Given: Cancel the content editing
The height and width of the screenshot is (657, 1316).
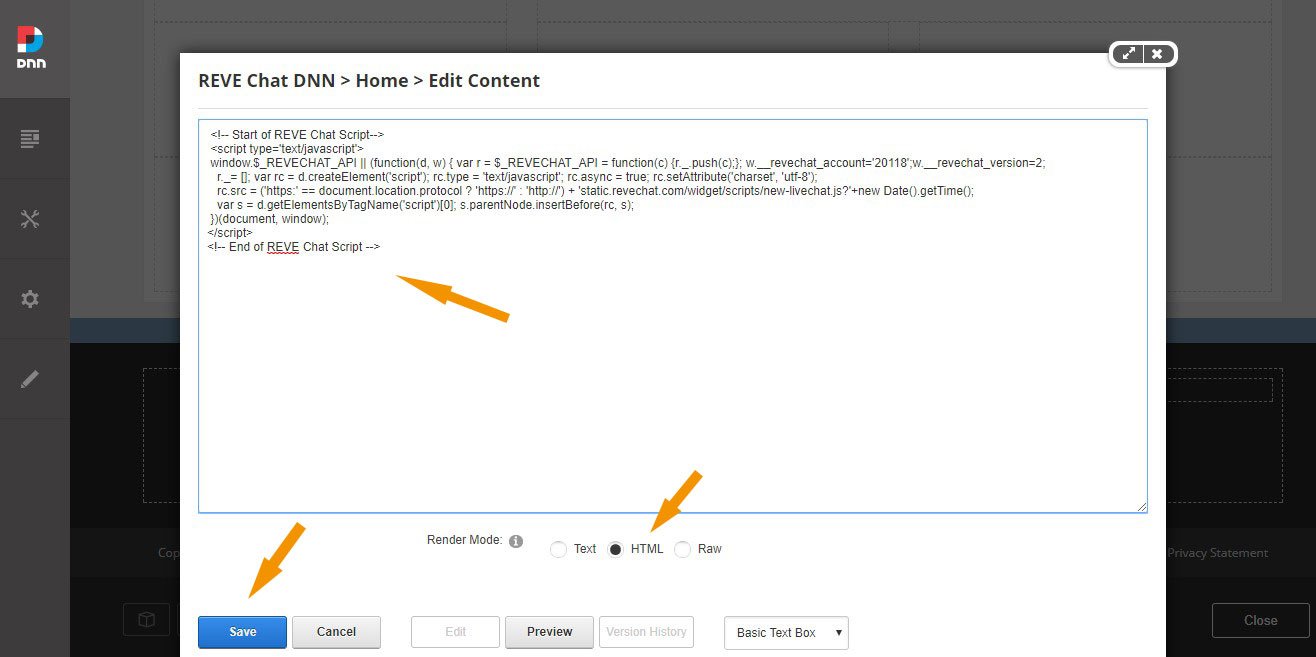Looking at the screenshot, I should [336, 632].
